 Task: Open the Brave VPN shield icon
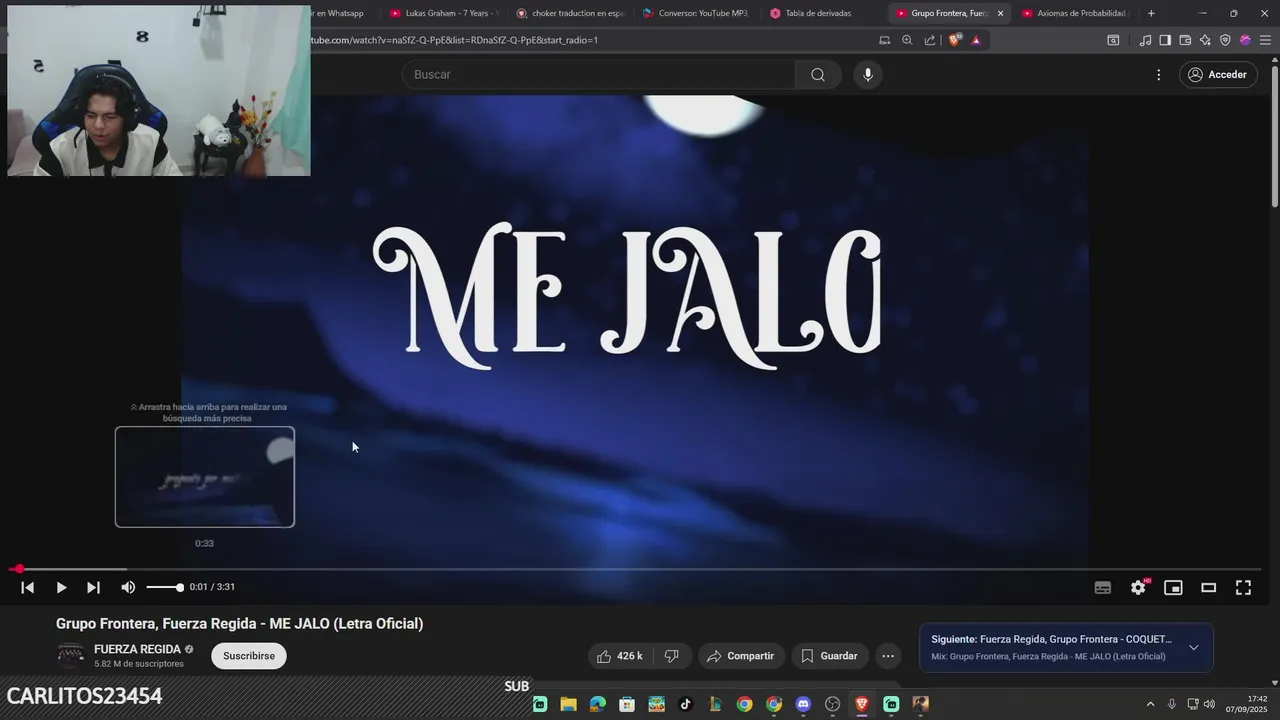[x=1225, y=40]
